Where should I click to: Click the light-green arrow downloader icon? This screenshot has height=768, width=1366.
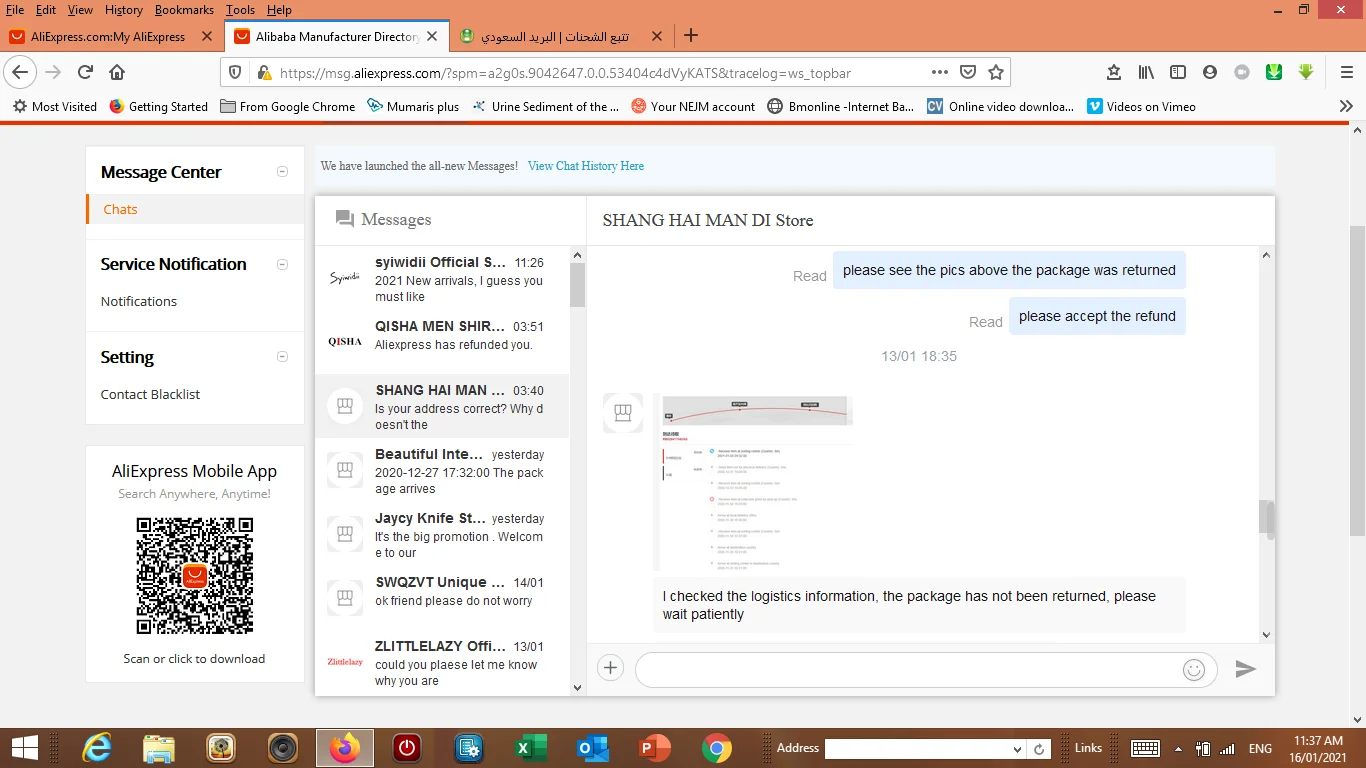1306,72
